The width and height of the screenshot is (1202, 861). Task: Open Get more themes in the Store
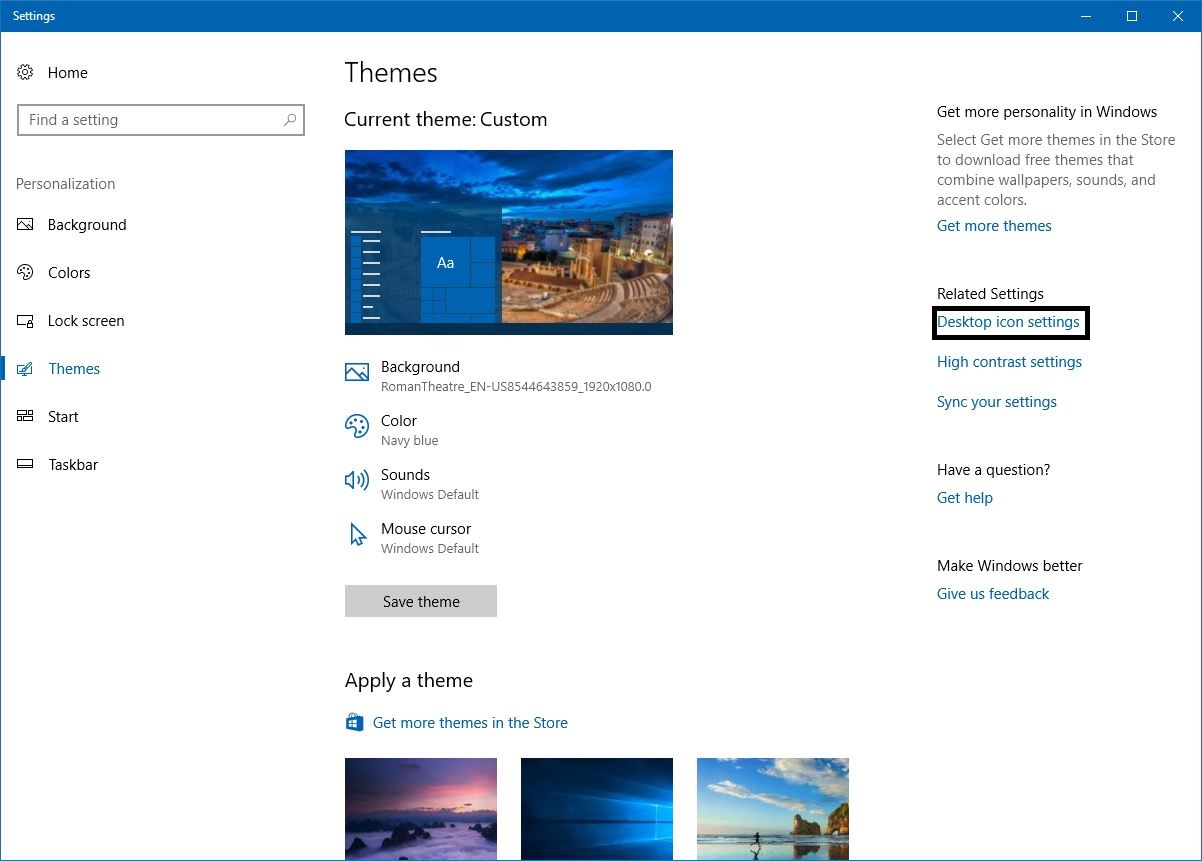point(470,722)
